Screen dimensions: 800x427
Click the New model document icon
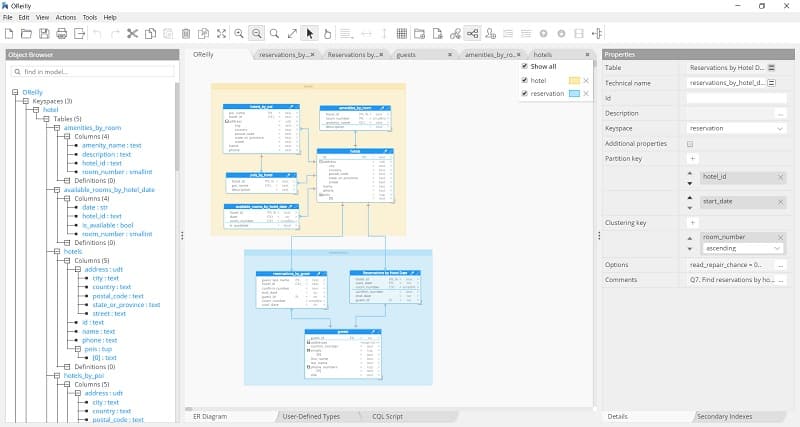click(9, 34)
